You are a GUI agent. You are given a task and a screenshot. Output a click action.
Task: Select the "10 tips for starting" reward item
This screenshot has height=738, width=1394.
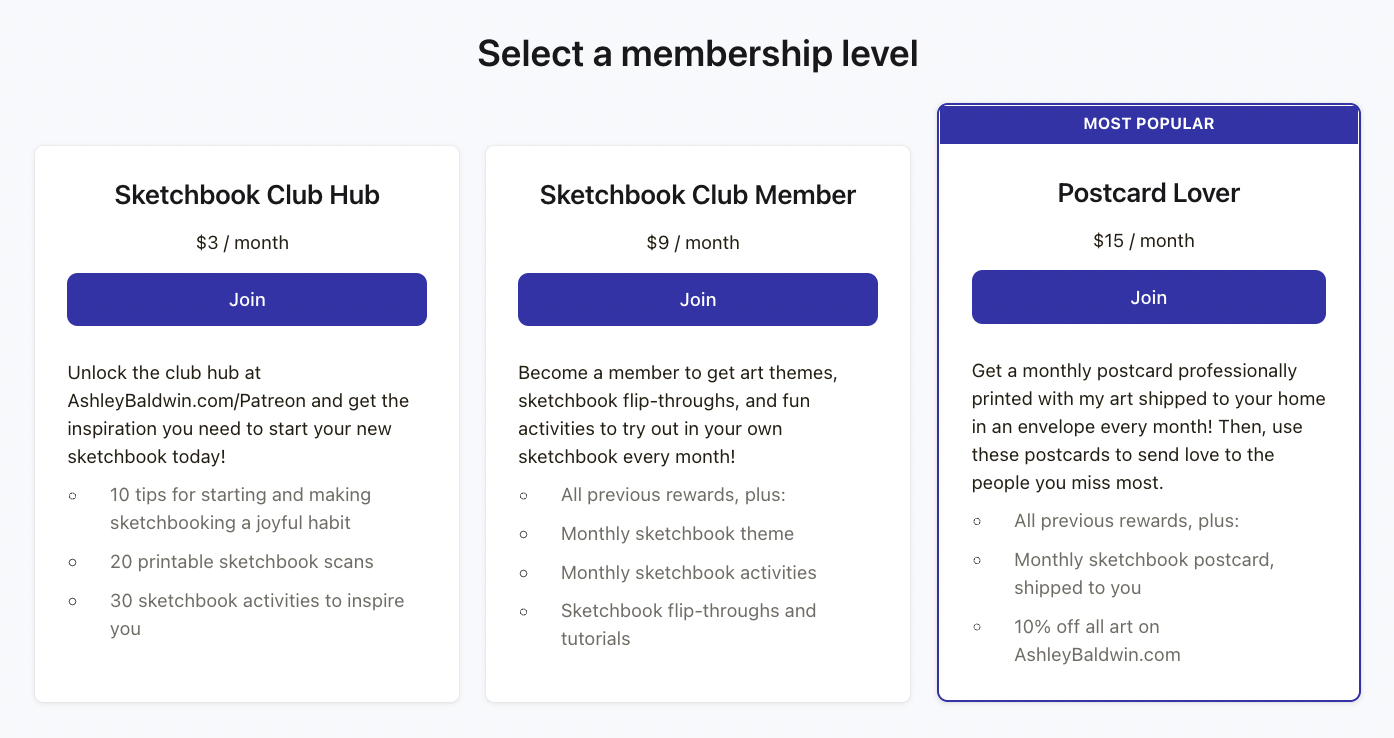[240, 508]
